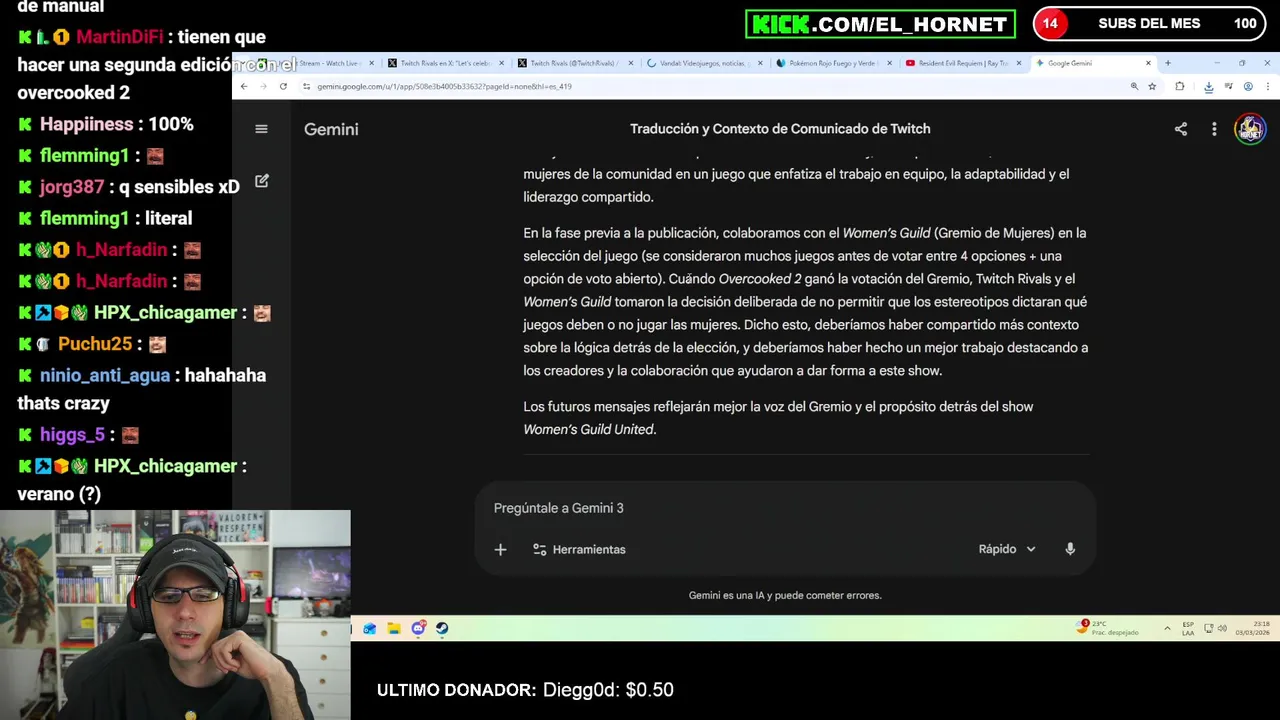Open volume control in system tray

(1222, 628)
